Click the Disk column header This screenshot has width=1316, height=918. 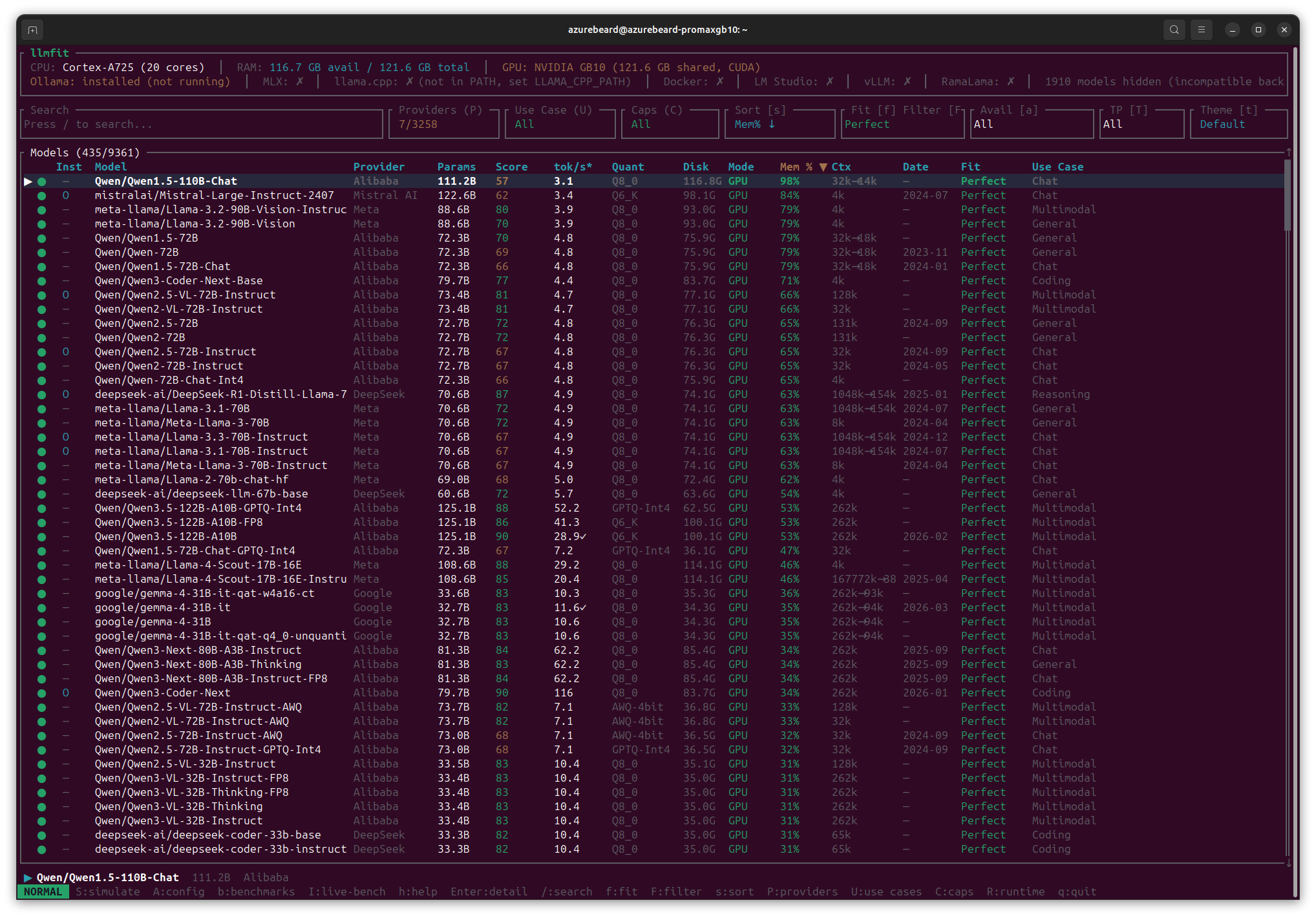coord(696,167)
